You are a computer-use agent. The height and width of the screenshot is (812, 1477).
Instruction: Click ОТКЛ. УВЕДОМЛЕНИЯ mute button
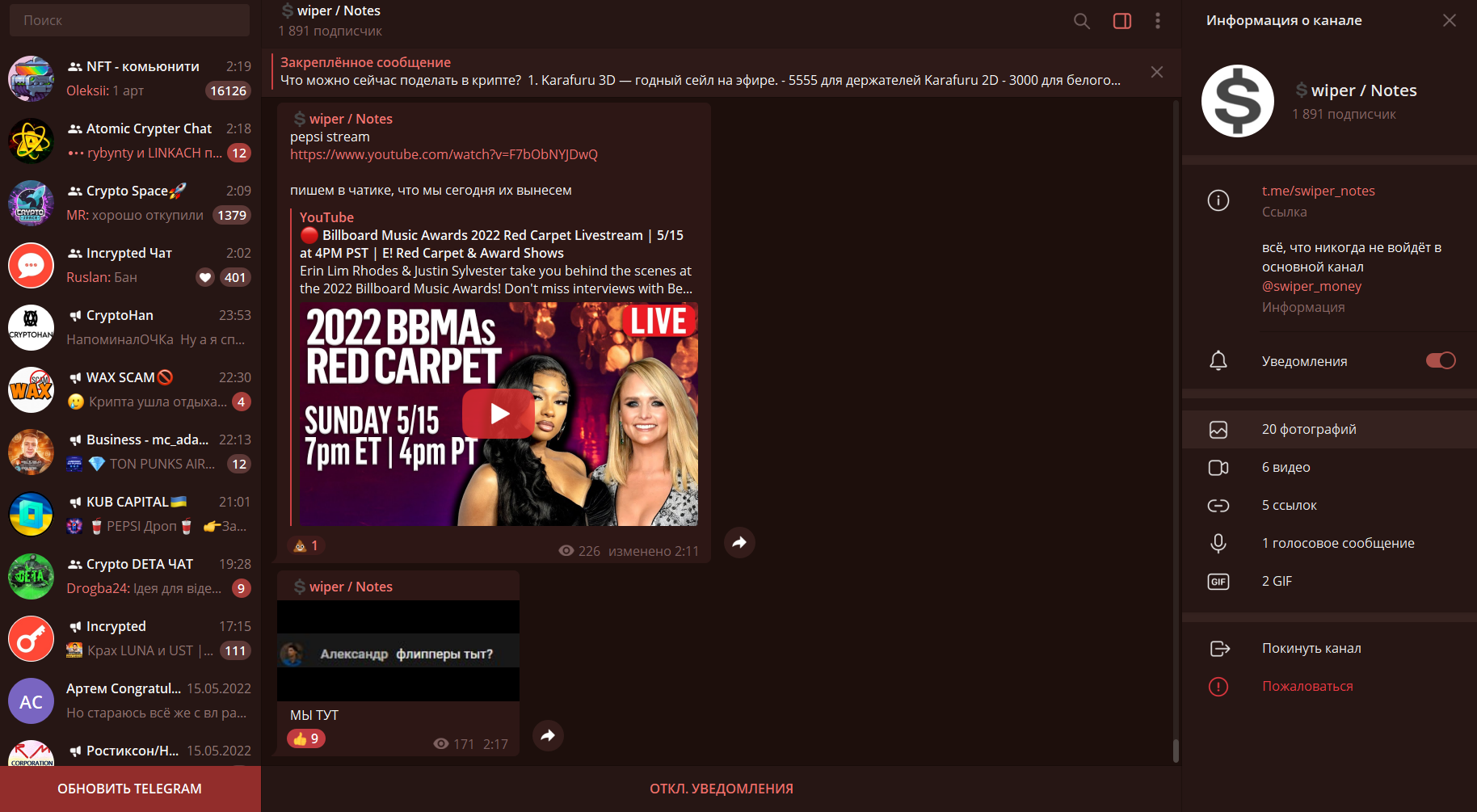(722, 789)
